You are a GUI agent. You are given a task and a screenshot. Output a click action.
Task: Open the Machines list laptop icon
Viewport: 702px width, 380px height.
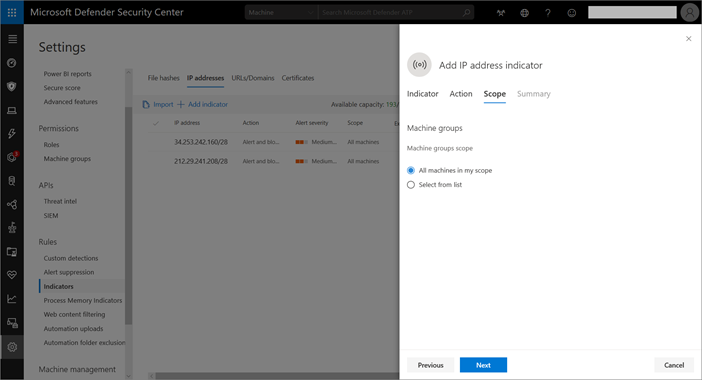pos(12,110)
